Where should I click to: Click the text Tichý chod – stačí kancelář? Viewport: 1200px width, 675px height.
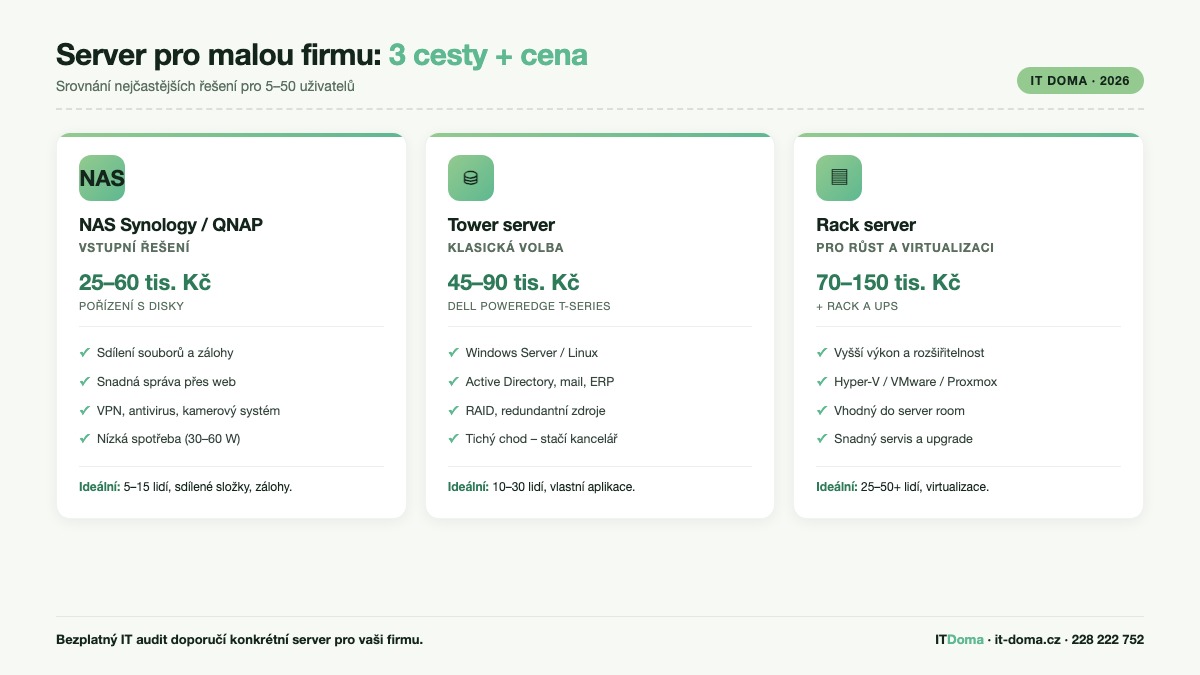[x=542, y=439]
